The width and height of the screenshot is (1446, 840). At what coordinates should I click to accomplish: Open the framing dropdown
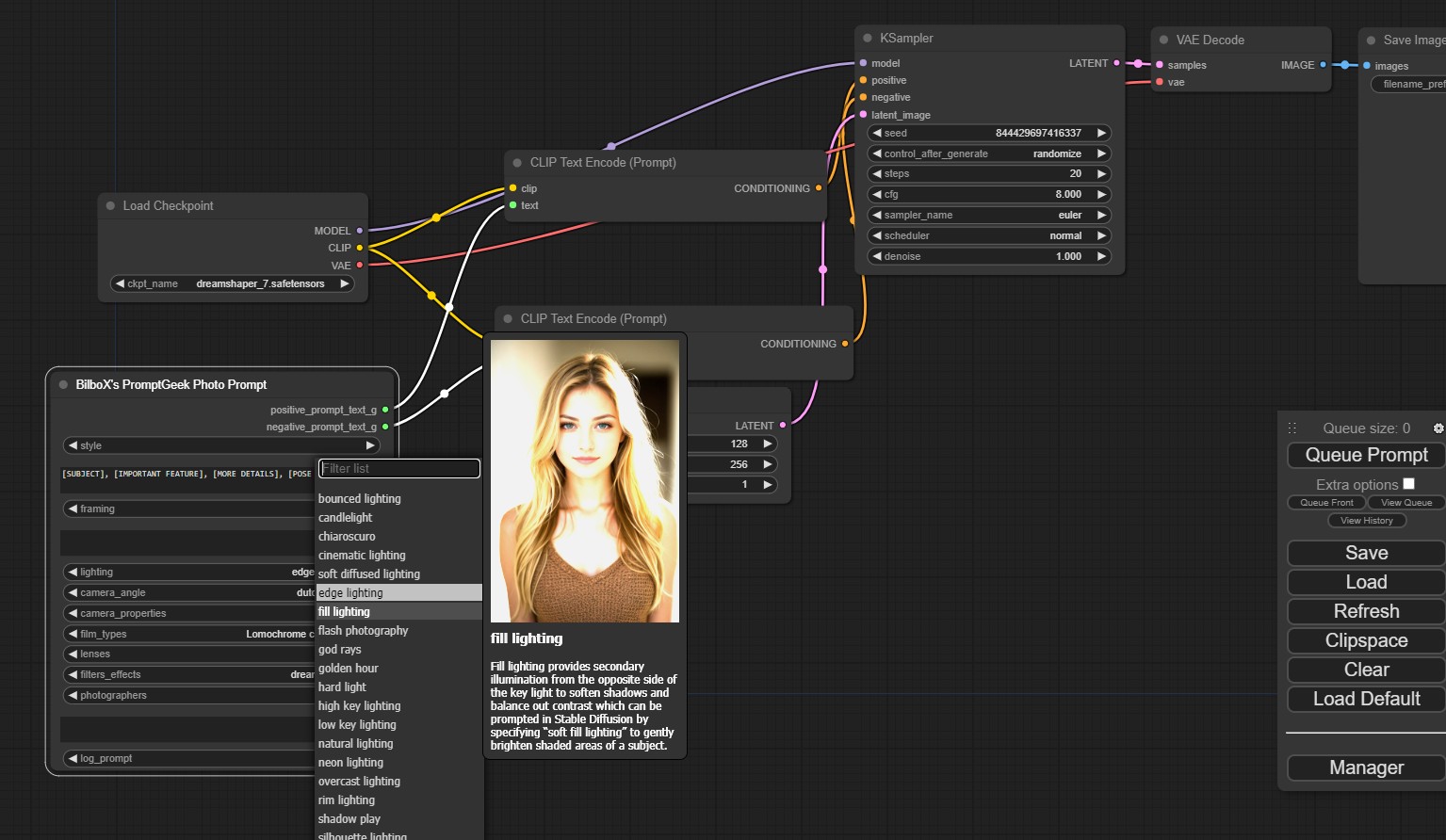tap(188, 509)
